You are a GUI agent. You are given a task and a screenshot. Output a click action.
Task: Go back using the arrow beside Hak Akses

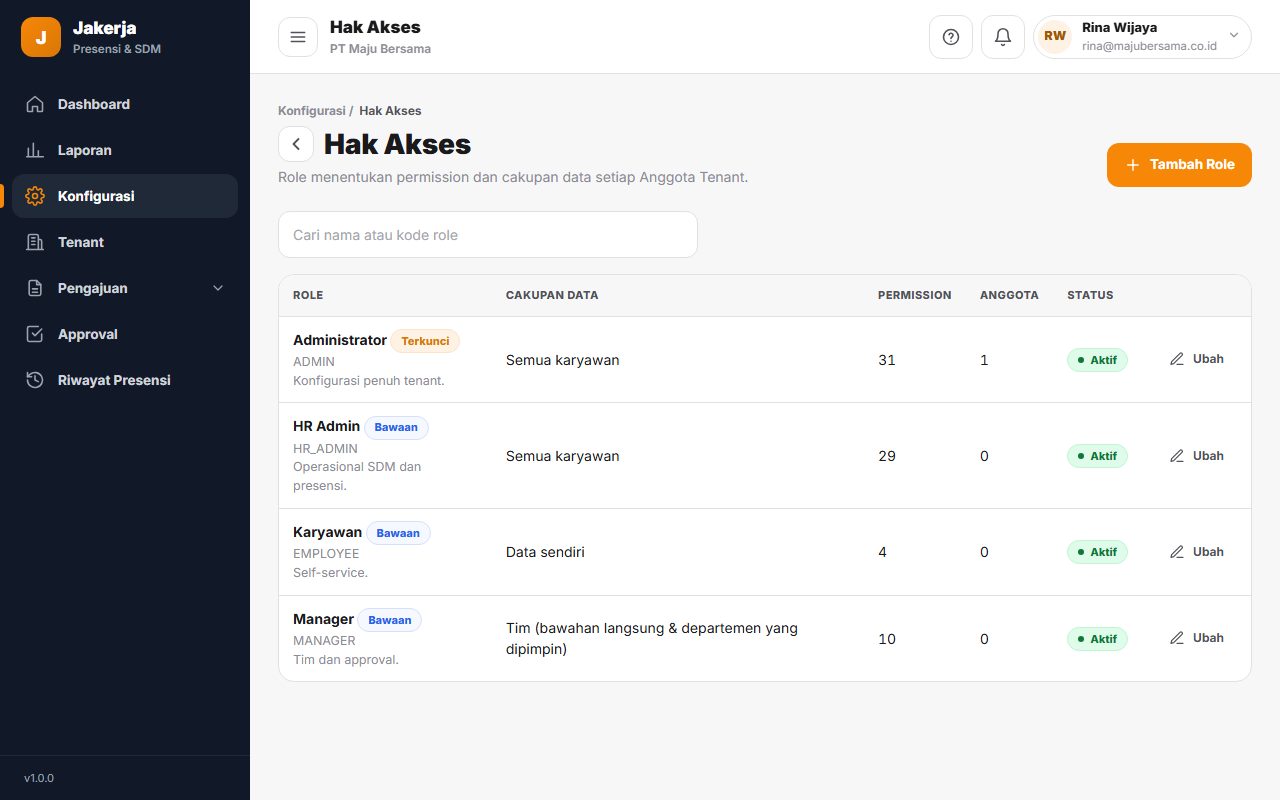click(x=296, y=144)
